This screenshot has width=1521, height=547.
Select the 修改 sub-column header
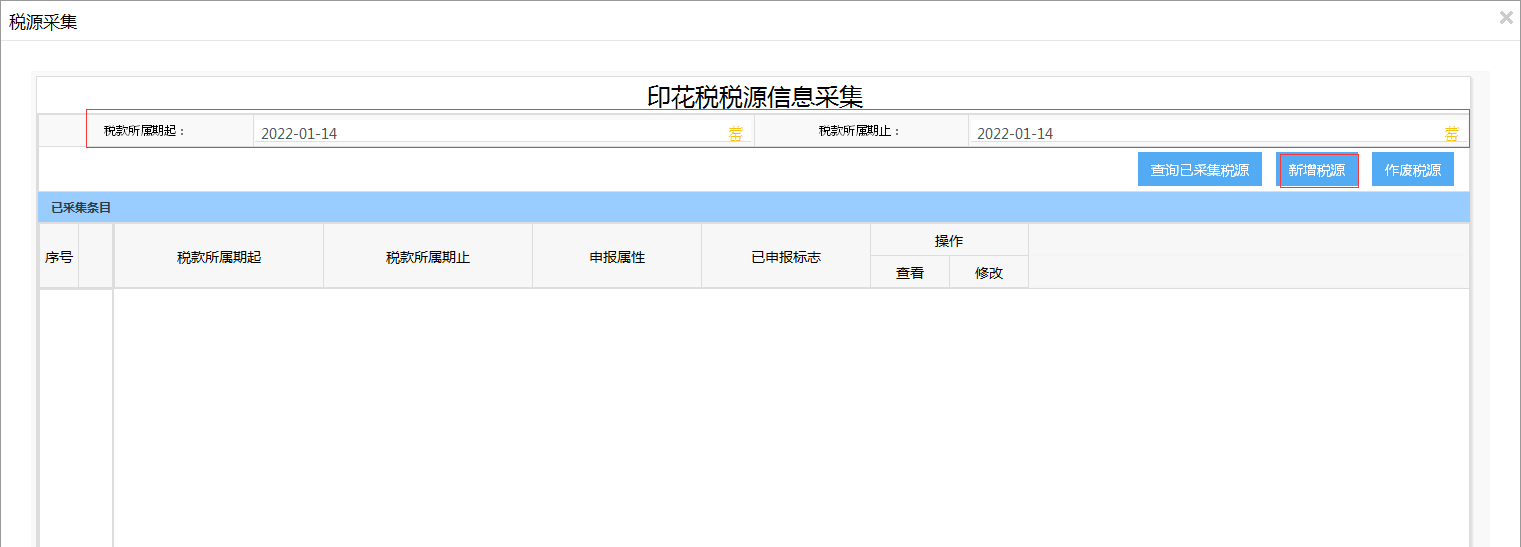click(989, 273)
